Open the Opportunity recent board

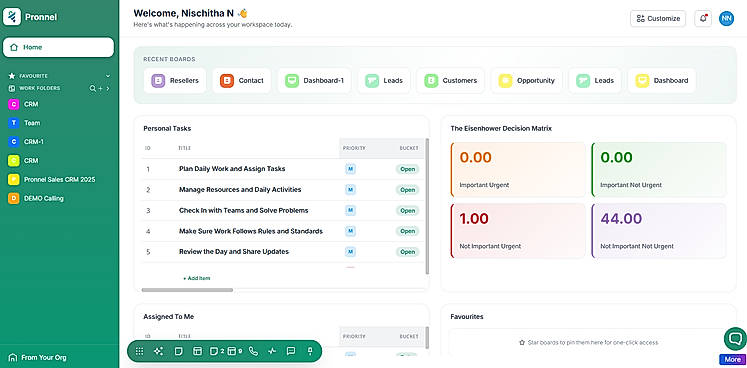tap(527, 81)
